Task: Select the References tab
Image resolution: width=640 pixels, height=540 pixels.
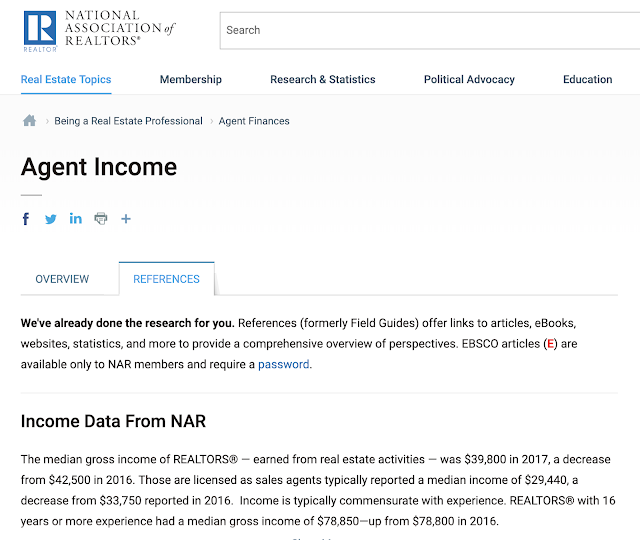Action: (167, 279)
